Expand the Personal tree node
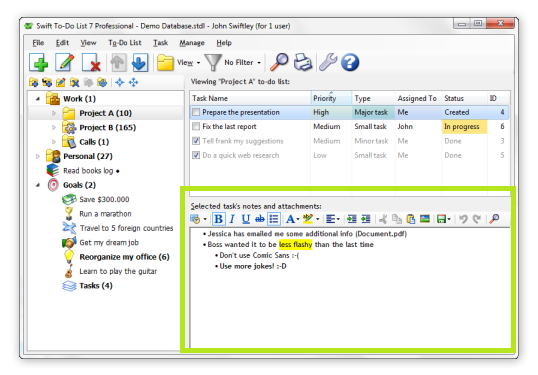 [x=38, y=156]
